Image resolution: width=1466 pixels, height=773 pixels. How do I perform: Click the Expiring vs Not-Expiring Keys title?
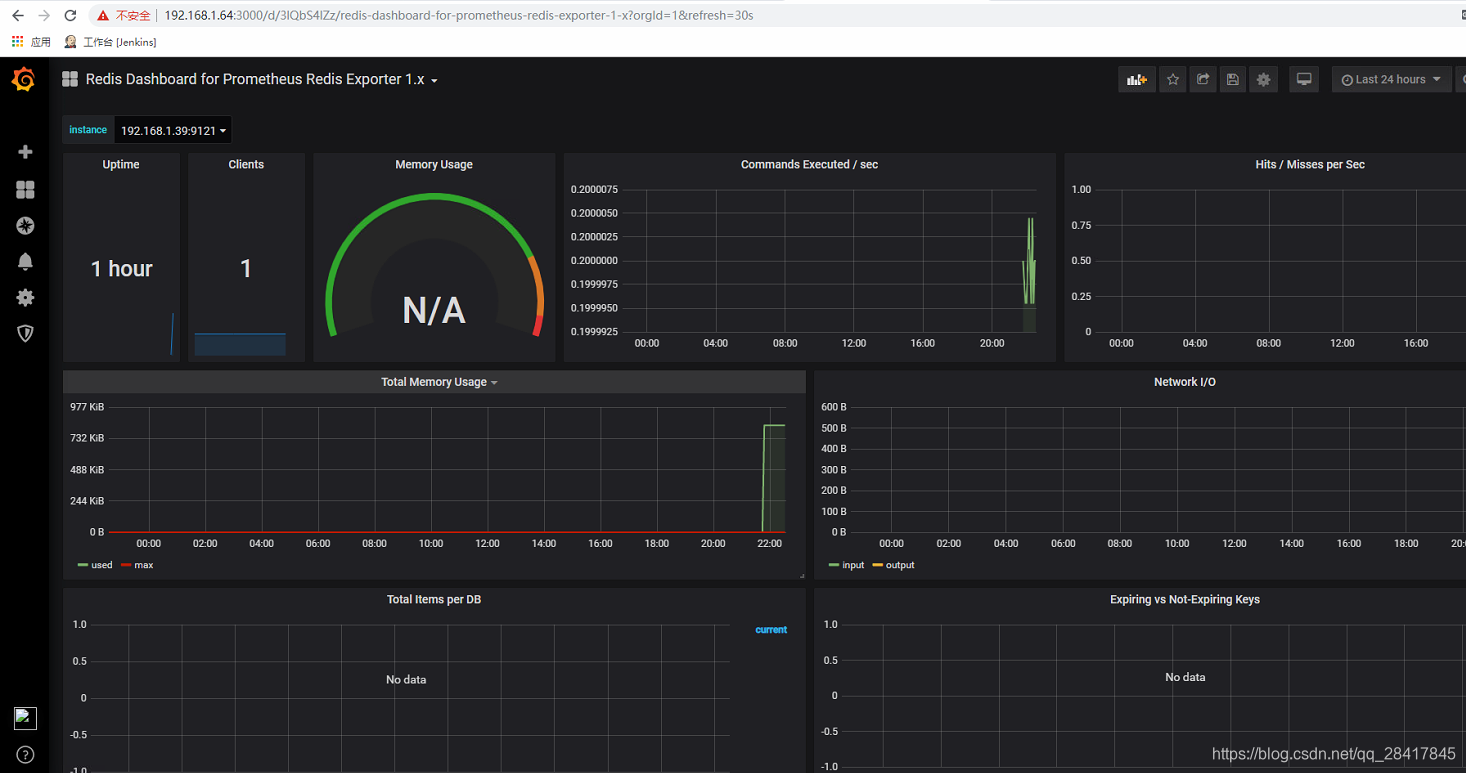1185,600
